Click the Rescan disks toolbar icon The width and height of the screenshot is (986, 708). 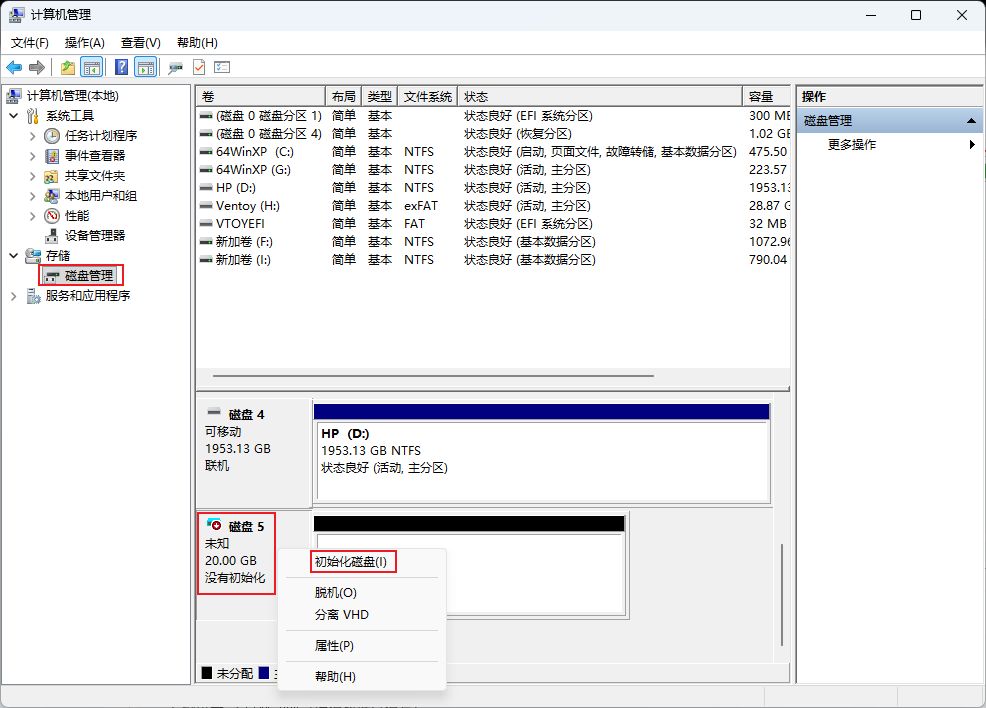[x=176, y=67]
